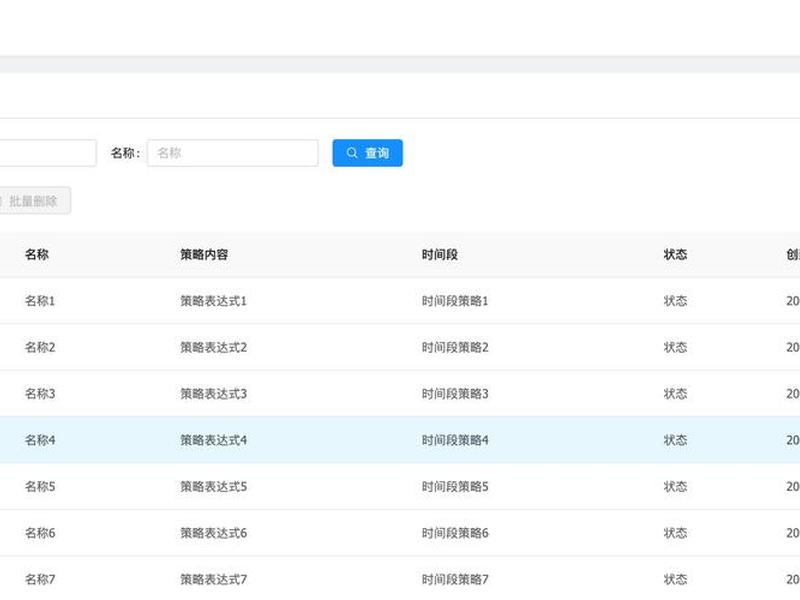
Task: Click 策略表达式1 cell
Action: (x=213, y=301)
